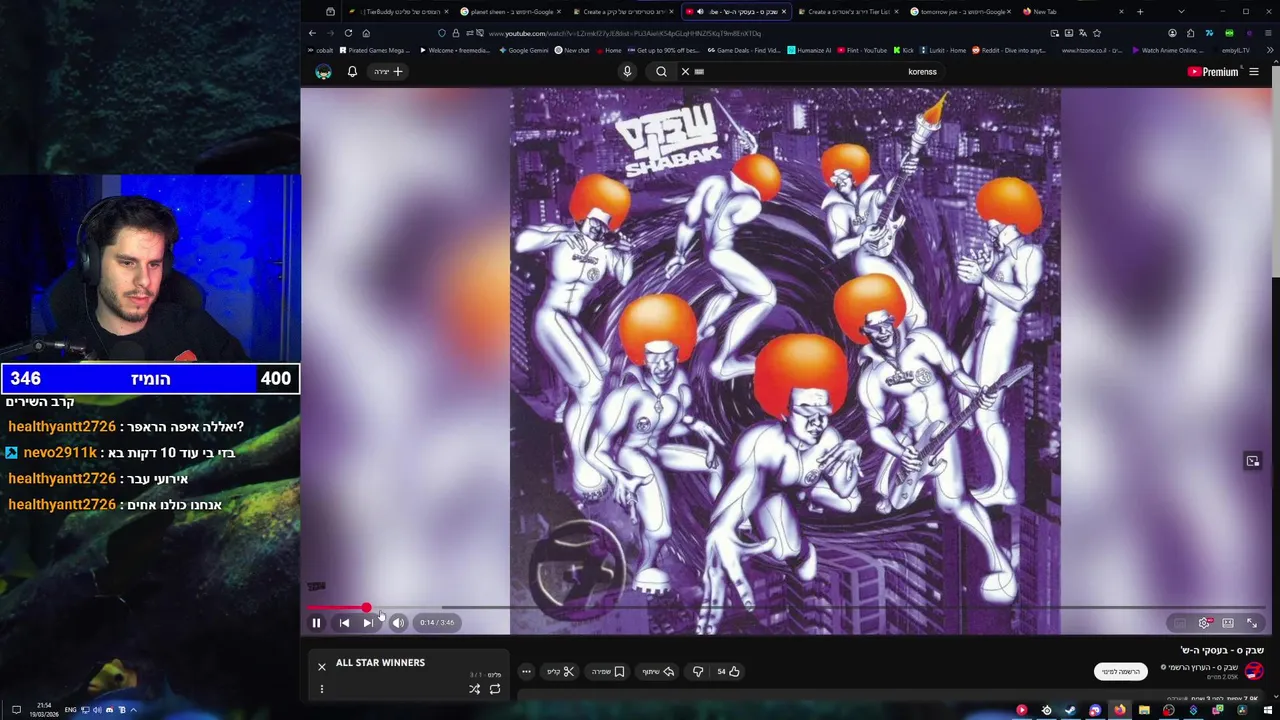This screenshot has height=720, width=1280.
Task: Mute the playing YouTube tab
Action: [x=700, y=12]
